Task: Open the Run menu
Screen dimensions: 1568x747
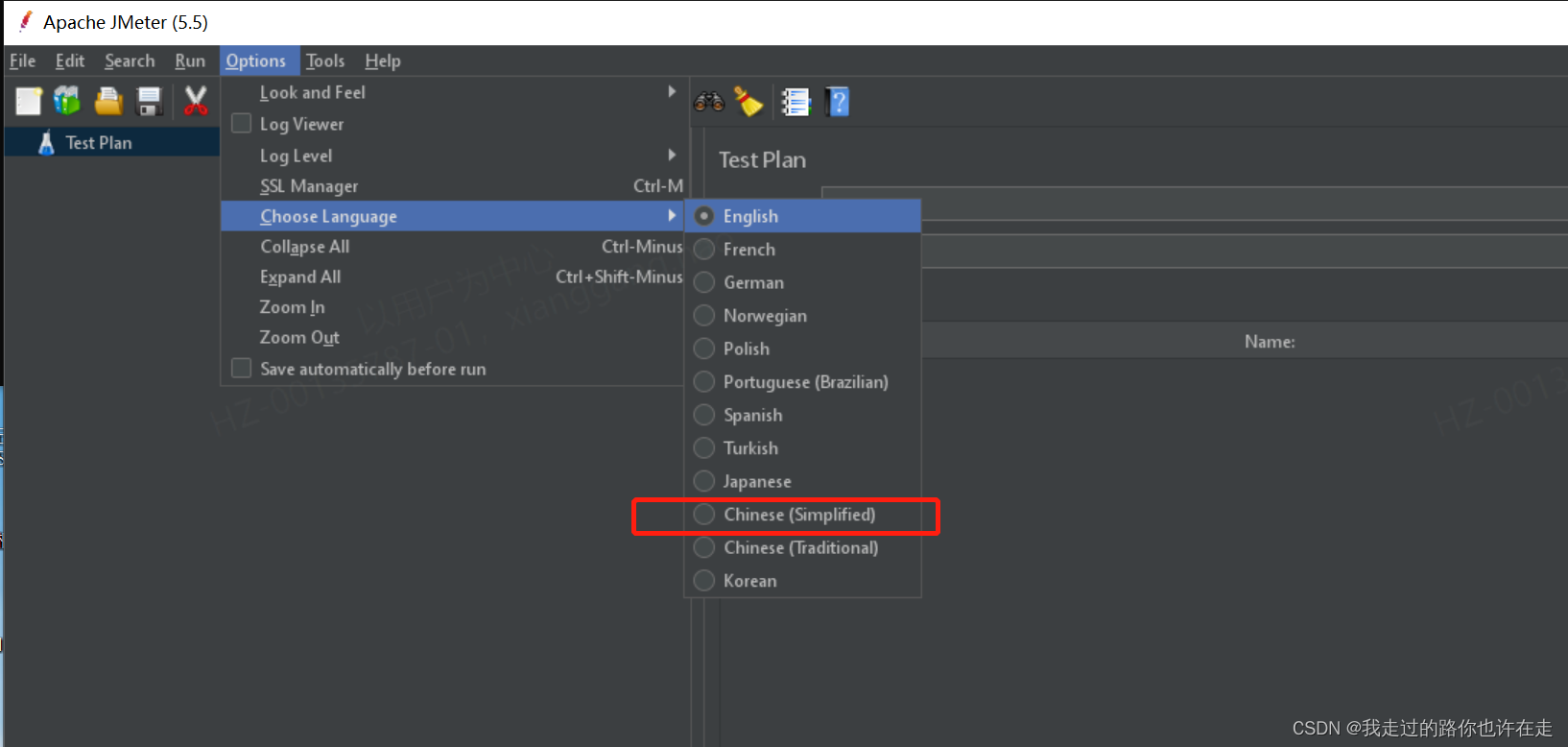Action: [190, 60]
